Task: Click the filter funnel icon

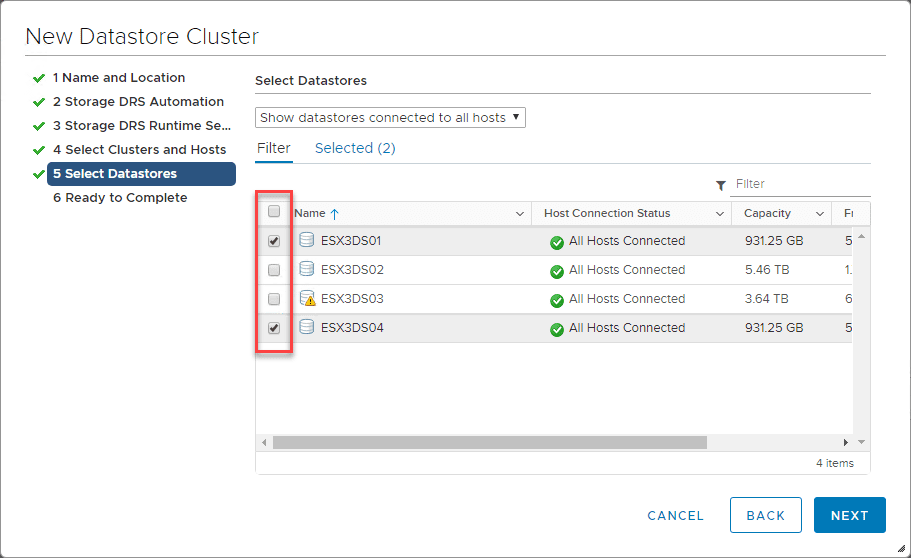Action: [721, 185]
